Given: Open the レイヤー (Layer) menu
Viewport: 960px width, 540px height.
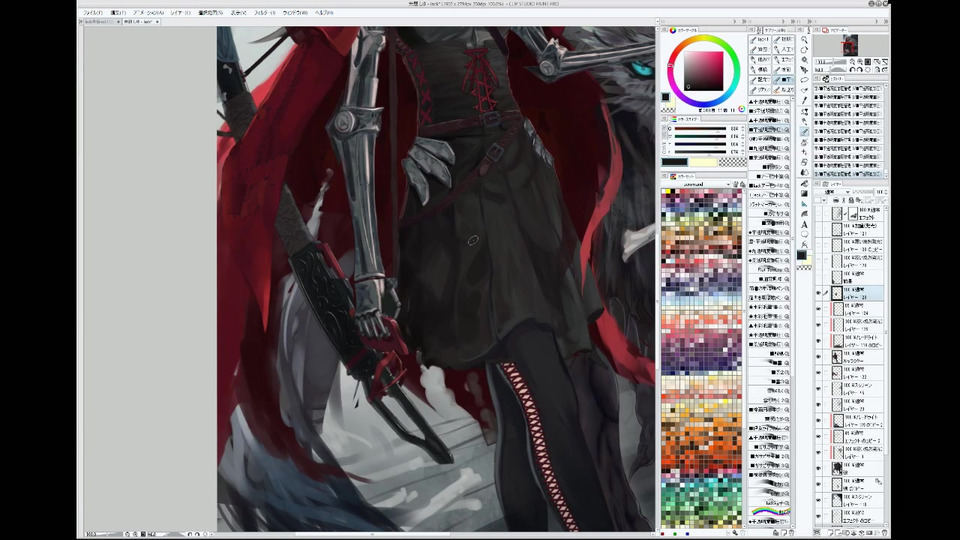Looking at the screenshot, I should 180,12.
